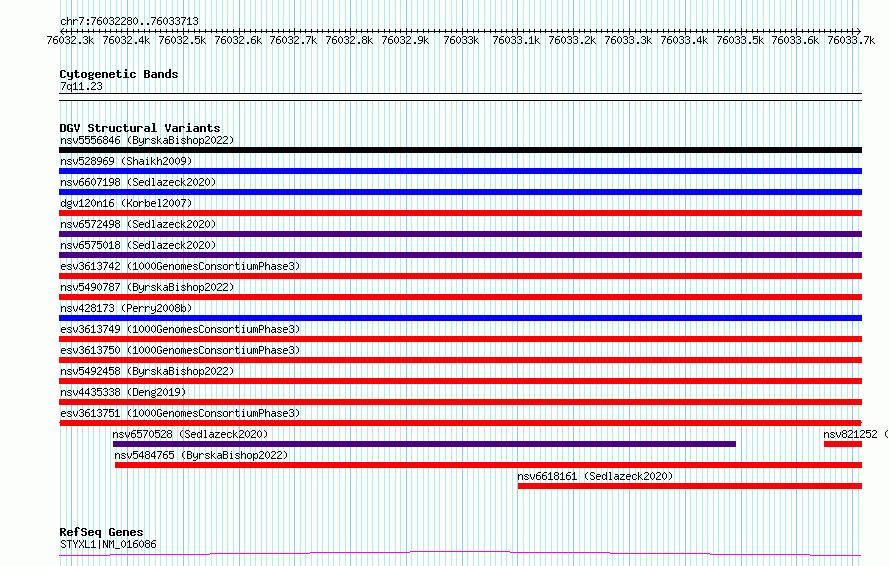Open nsv5484765 (ByrskaBishop2022) label

pyautogui.click(x=201, y=455)
